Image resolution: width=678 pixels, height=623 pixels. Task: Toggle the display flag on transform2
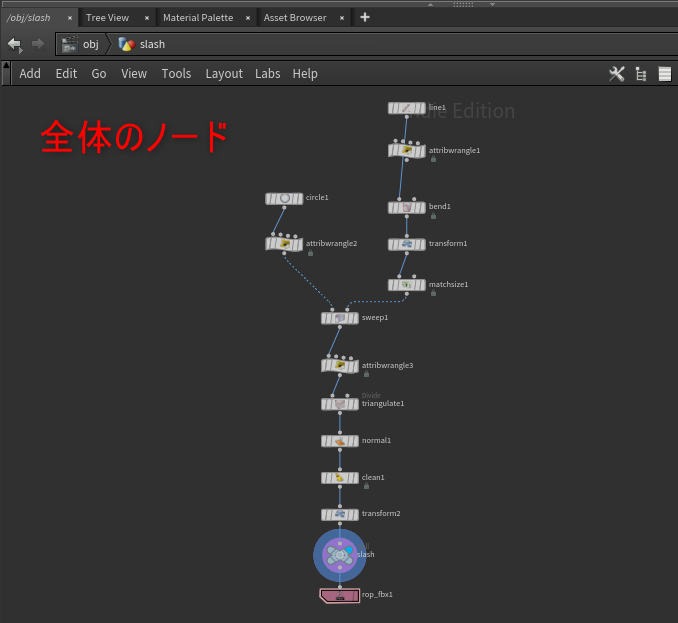click(355, 514)
